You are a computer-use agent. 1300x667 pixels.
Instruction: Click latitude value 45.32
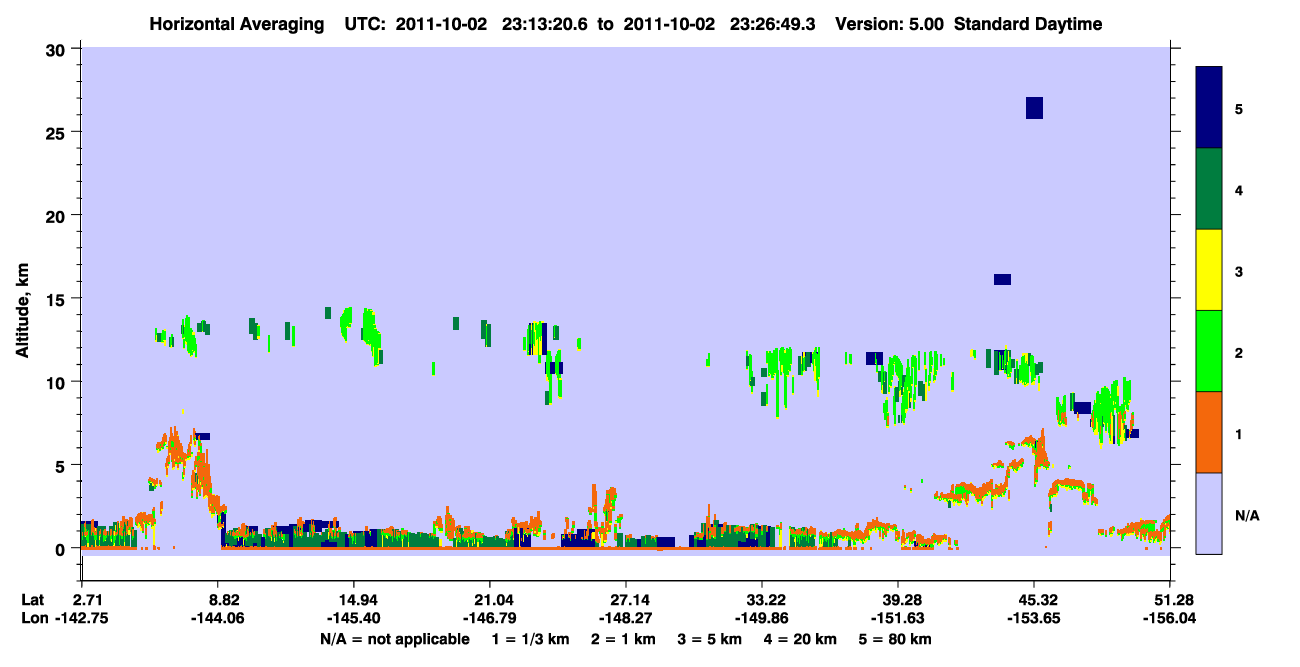coord(1033,600)
